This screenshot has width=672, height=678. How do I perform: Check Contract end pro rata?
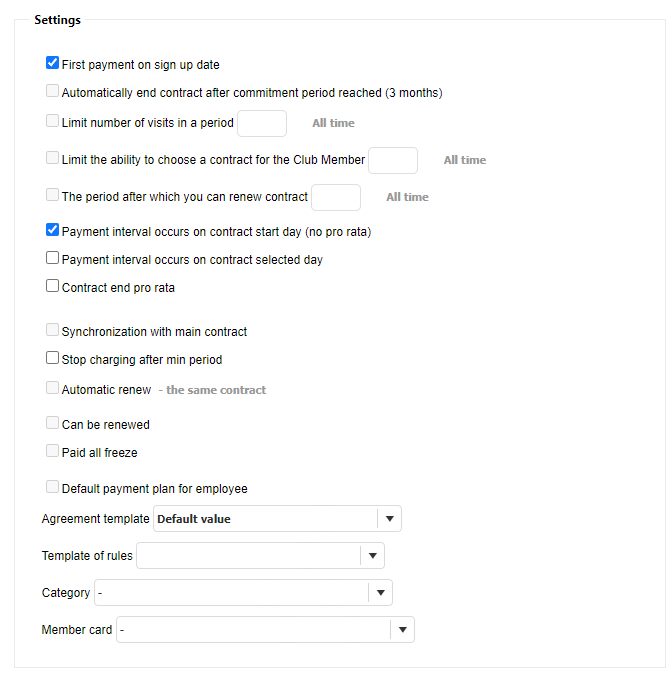click(x=52, y=286)
